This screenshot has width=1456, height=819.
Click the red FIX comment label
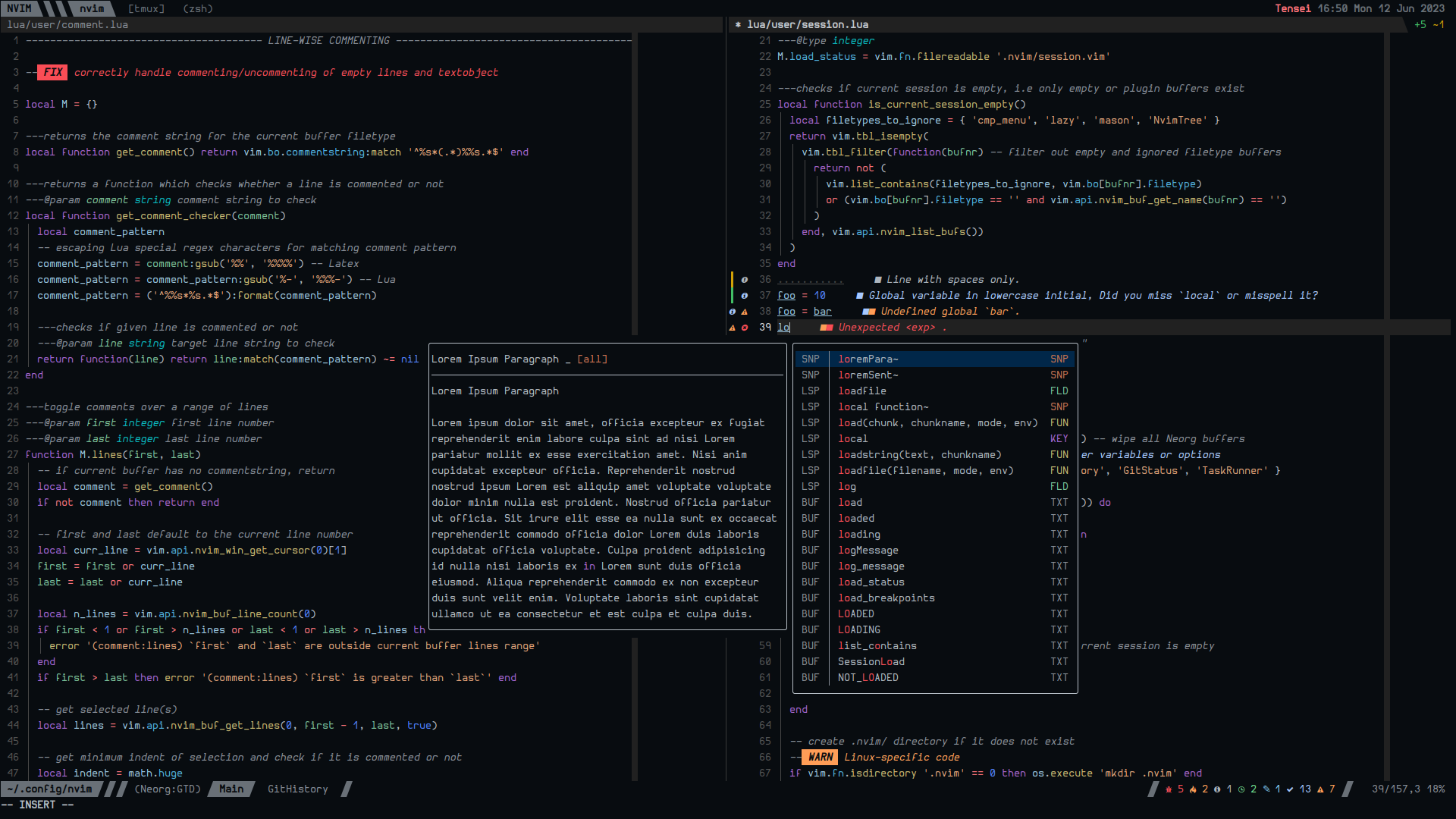52,73
